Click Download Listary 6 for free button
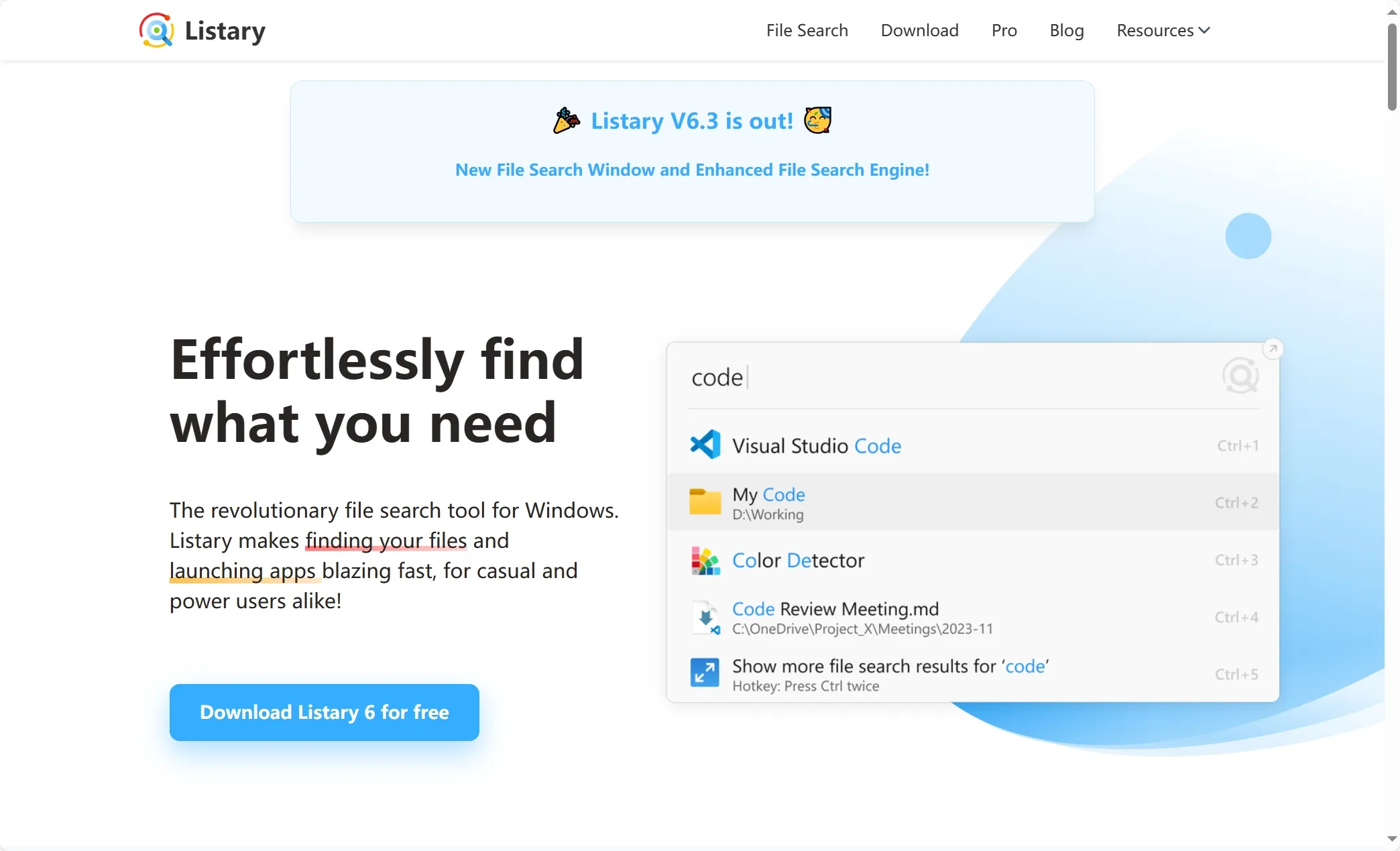This screenshot has width=1400, height=851. click(x=325, y=712)
